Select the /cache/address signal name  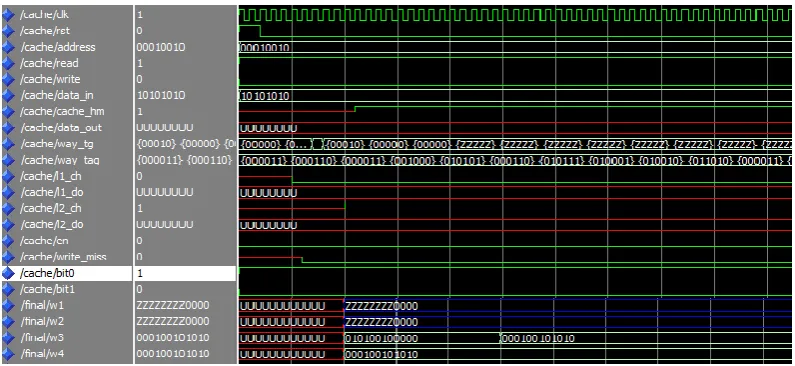tap(57, 47)
